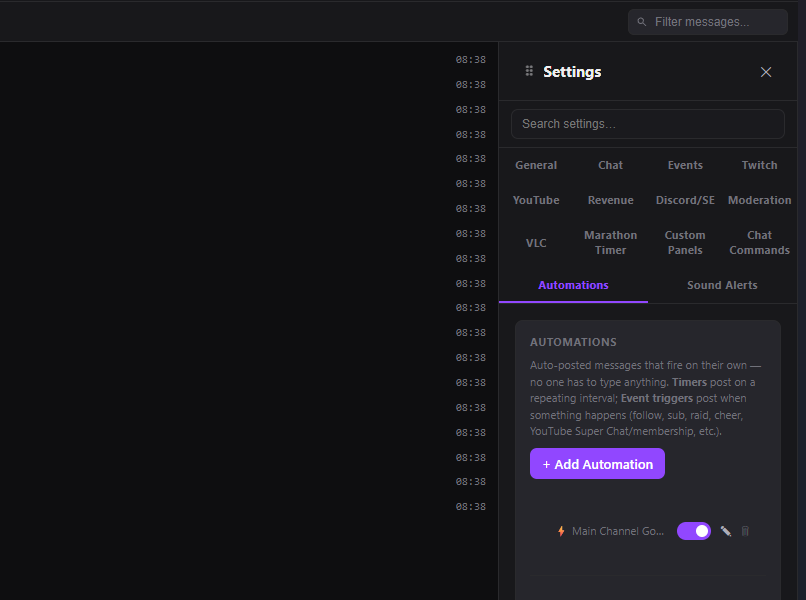Open the Moderation tab
Viewport: 806px width, 600px height.
(x=759, y=200)
